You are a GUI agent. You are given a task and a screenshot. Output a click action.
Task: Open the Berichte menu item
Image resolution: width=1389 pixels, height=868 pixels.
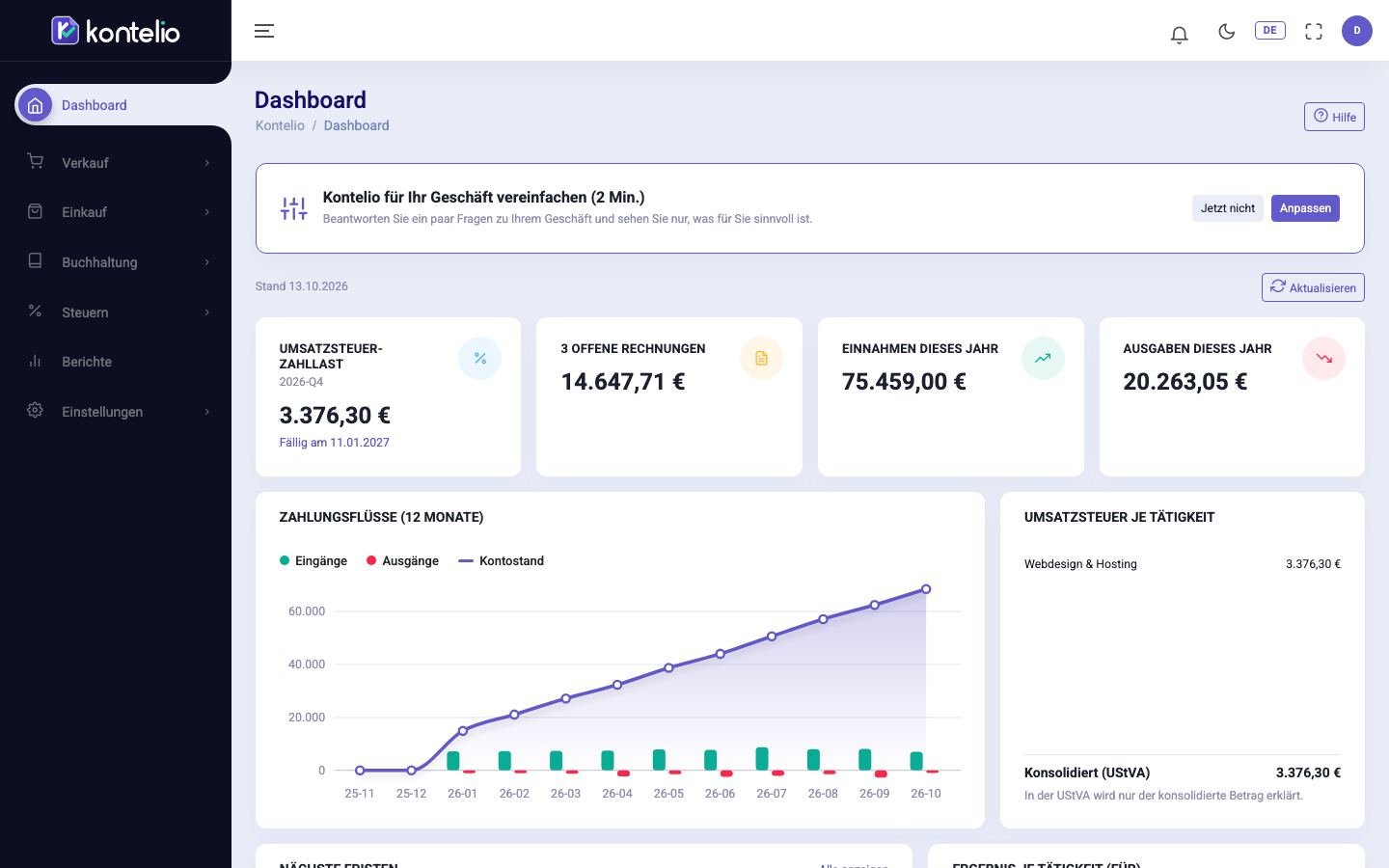(x=116, y=362)
